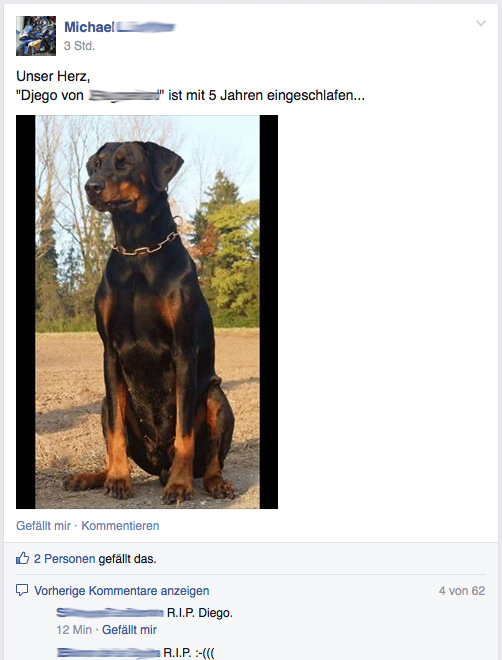Click the thumbs-up icon beside 2 Personen
Image resolution: width=502 pixels, height=660 pixels.
(x=22, y=558)
